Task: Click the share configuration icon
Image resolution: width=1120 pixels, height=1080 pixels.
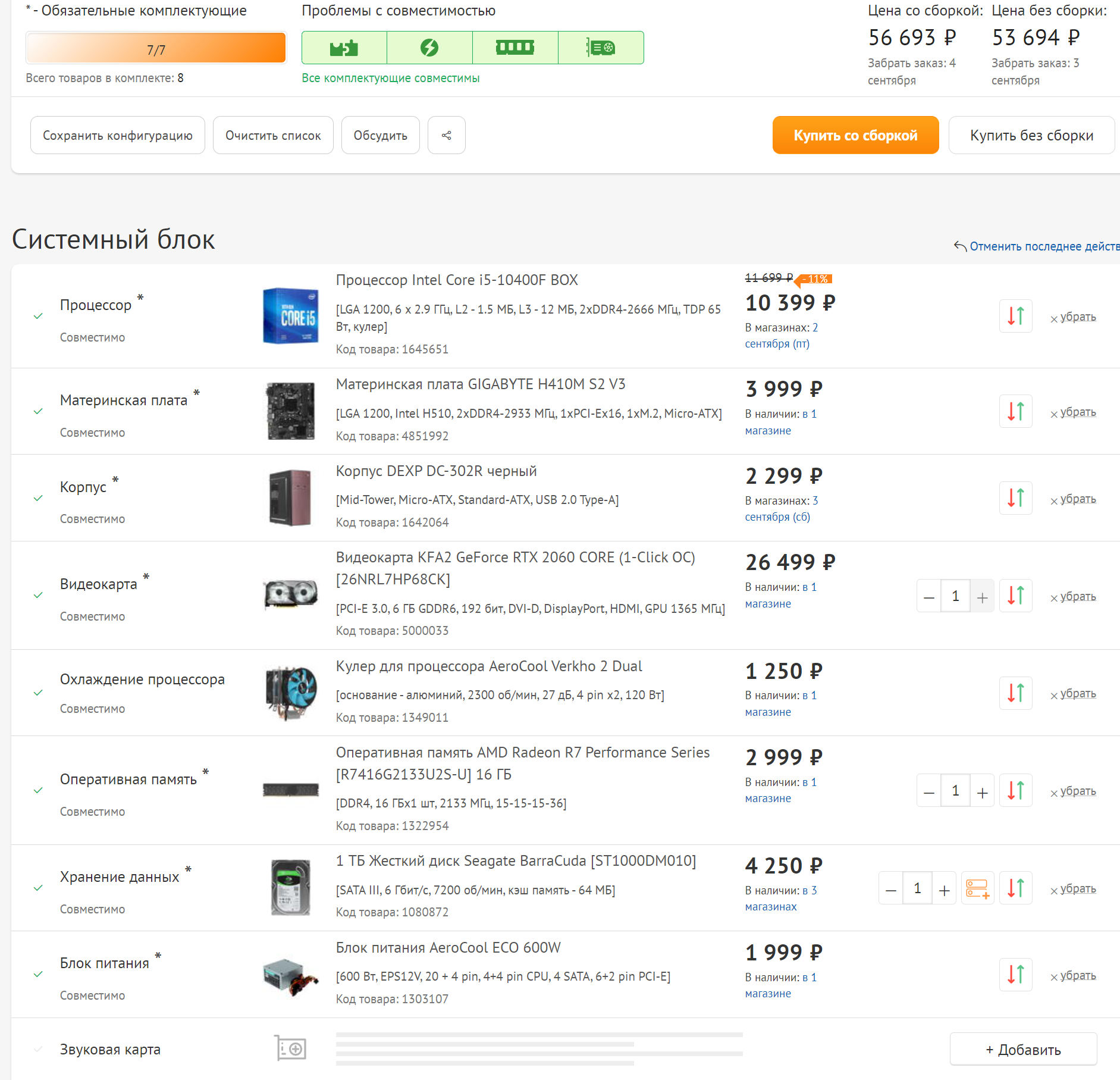Action: 447,135
